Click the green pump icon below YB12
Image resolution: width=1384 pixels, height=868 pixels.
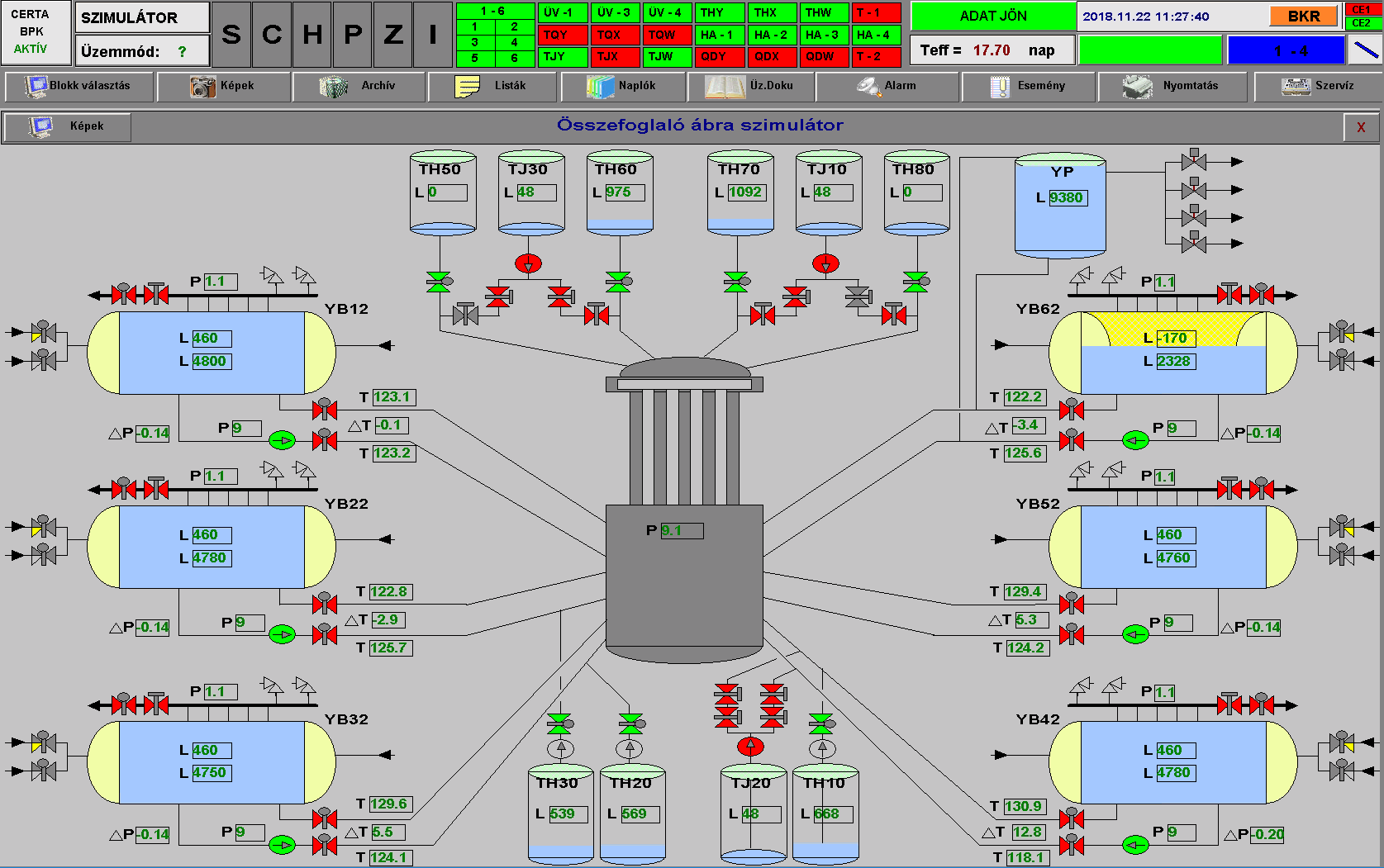pos(283,440)
